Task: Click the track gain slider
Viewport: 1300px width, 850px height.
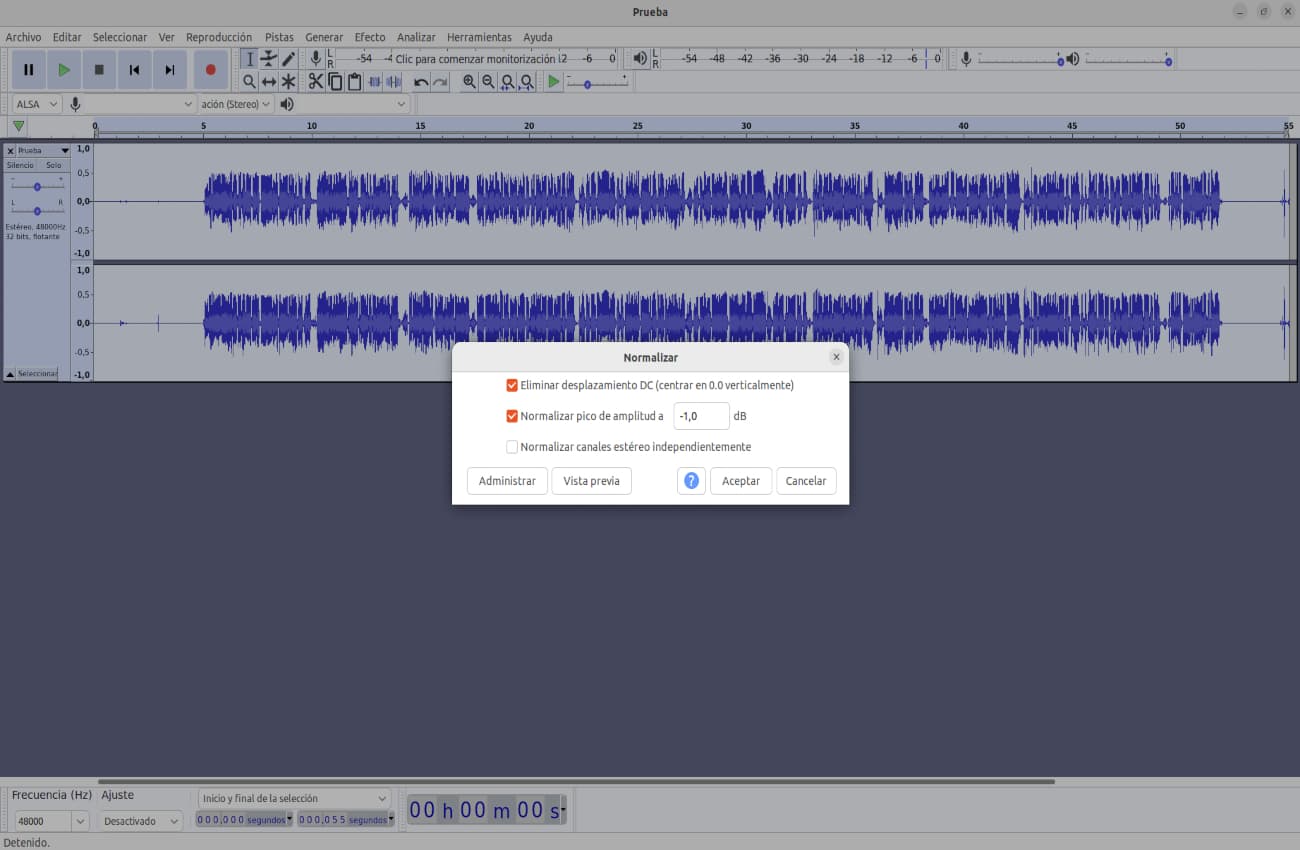Action: [x=37, y=185]
